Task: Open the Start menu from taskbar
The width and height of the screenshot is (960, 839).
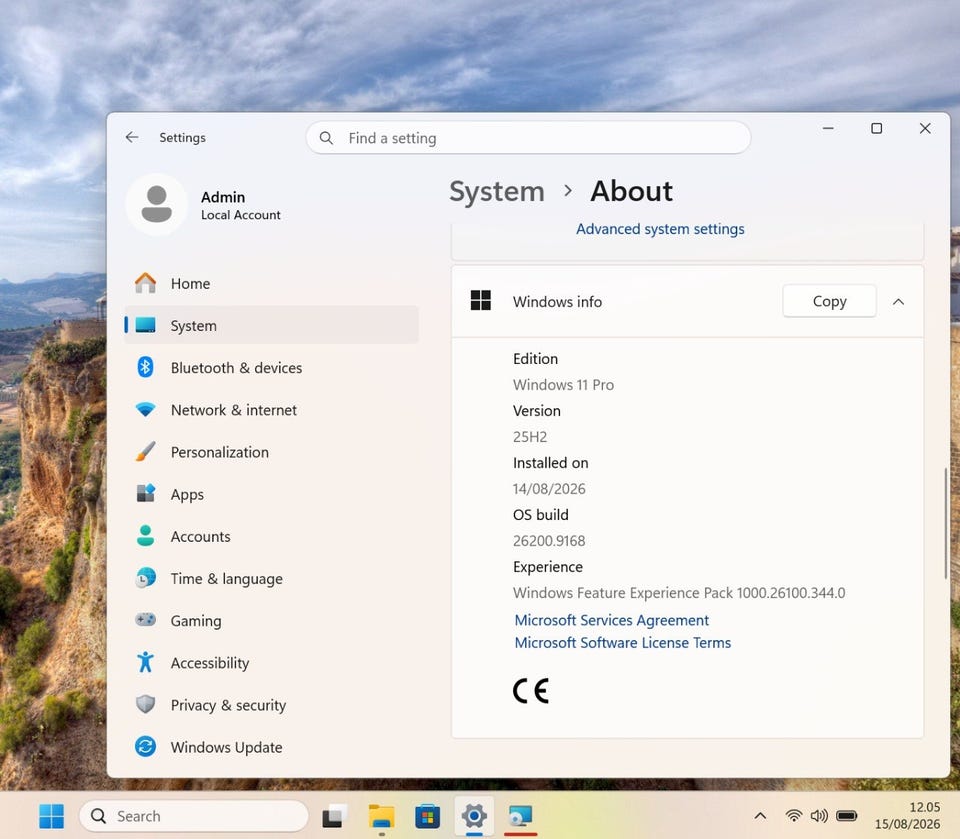Action: 51,816
